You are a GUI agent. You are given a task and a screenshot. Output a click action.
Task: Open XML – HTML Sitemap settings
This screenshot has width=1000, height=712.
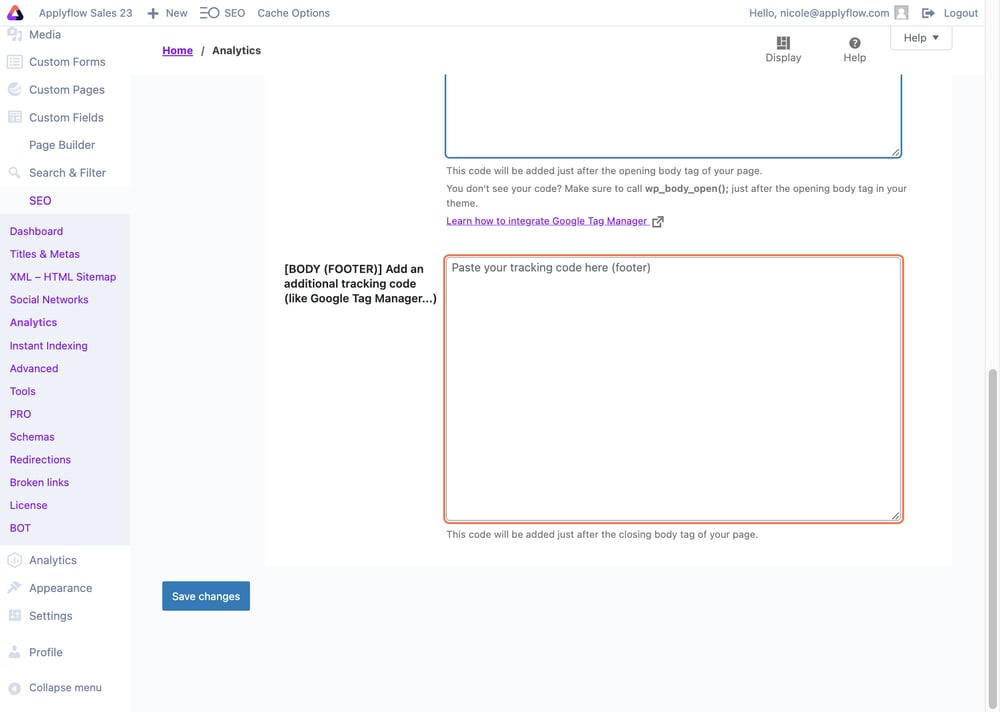click(62, 277)
